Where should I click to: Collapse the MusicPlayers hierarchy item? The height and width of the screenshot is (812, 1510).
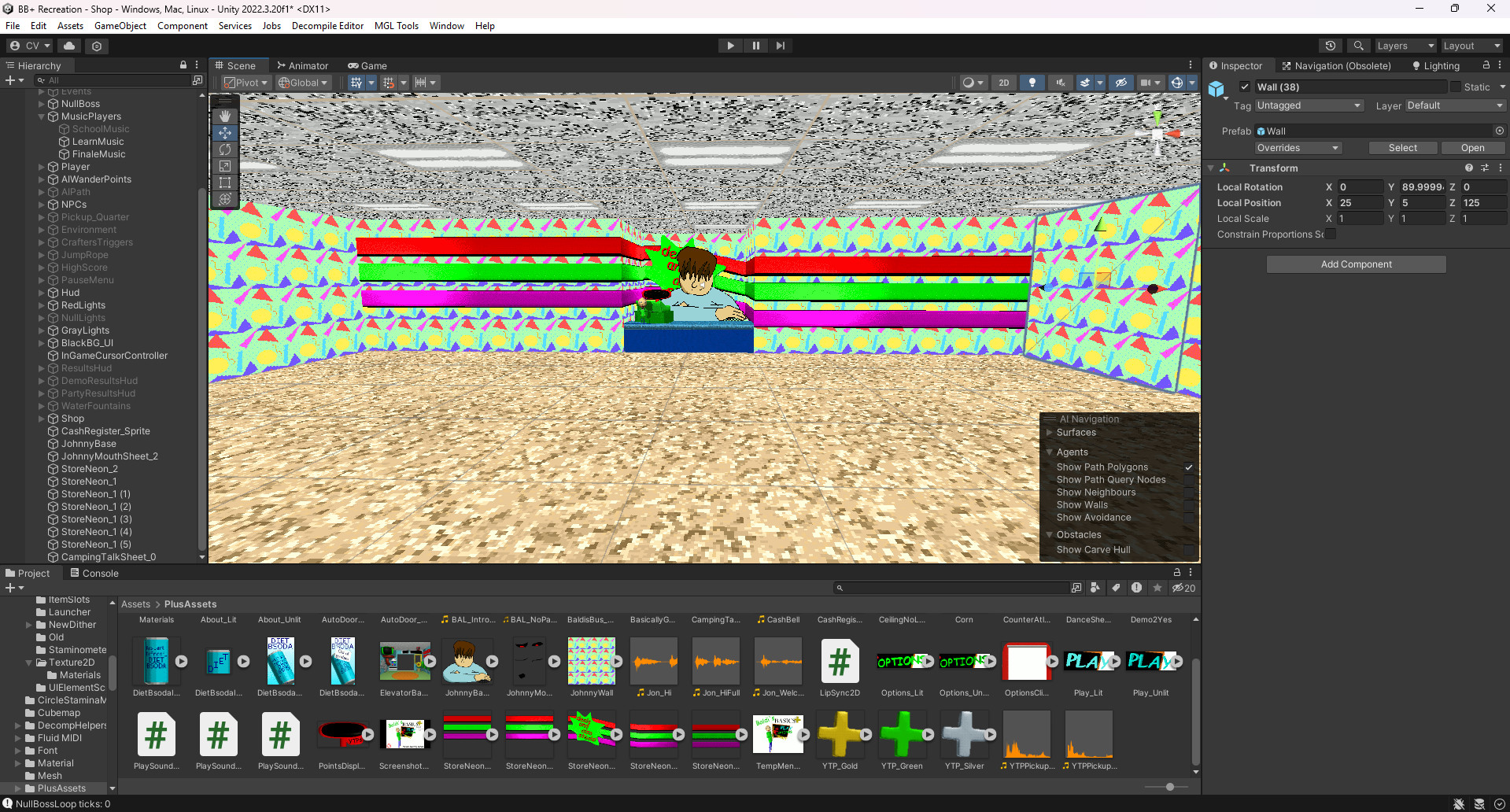click(x=42, y=116)
